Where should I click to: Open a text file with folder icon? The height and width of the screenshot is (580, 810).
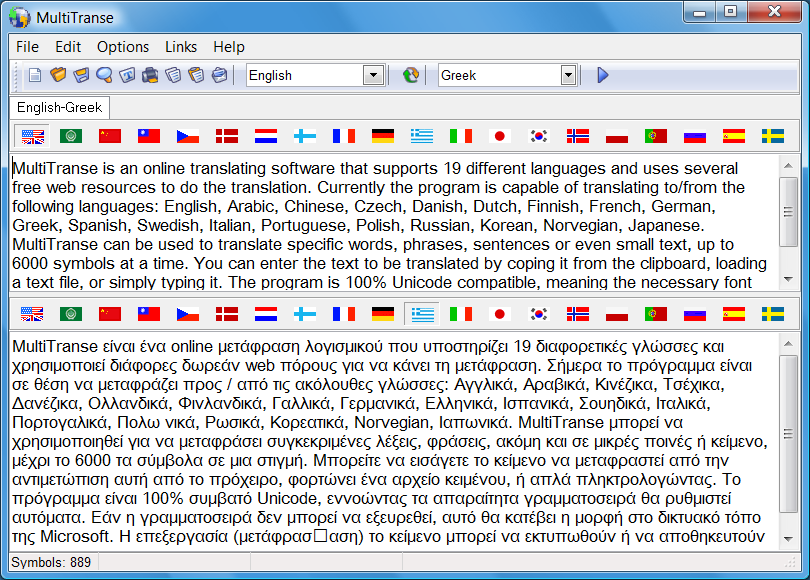(x=58, y=75)
